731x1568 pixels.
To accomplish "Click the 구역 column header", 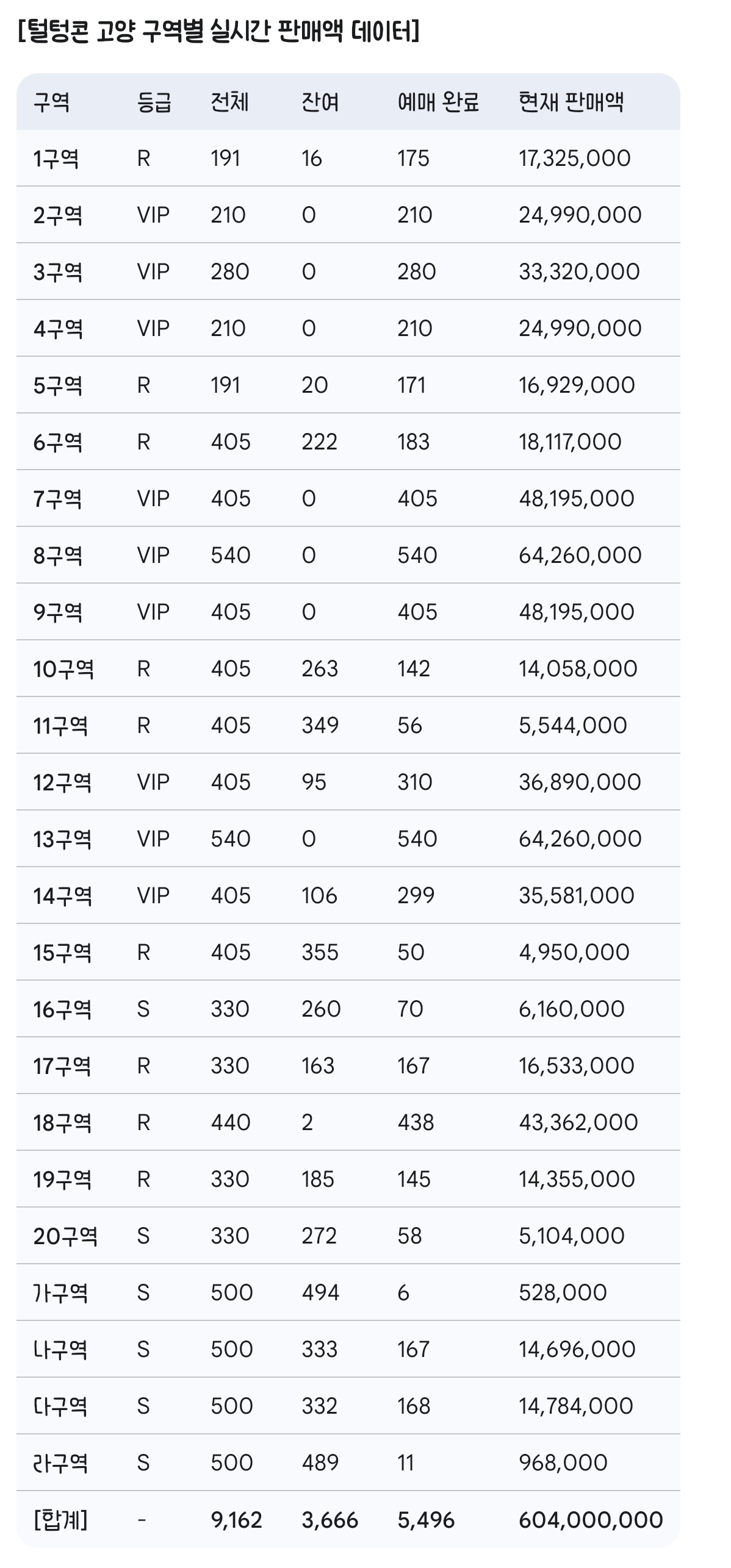I will coord(51,102).
